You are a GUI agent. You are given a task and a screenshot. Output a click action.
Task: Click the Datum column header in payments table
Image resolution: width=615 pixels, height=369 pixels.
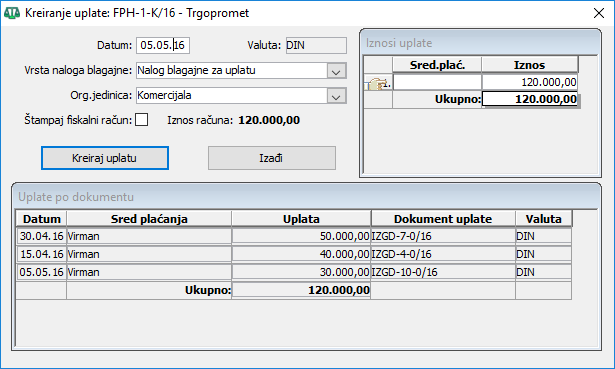coord(42,219)
